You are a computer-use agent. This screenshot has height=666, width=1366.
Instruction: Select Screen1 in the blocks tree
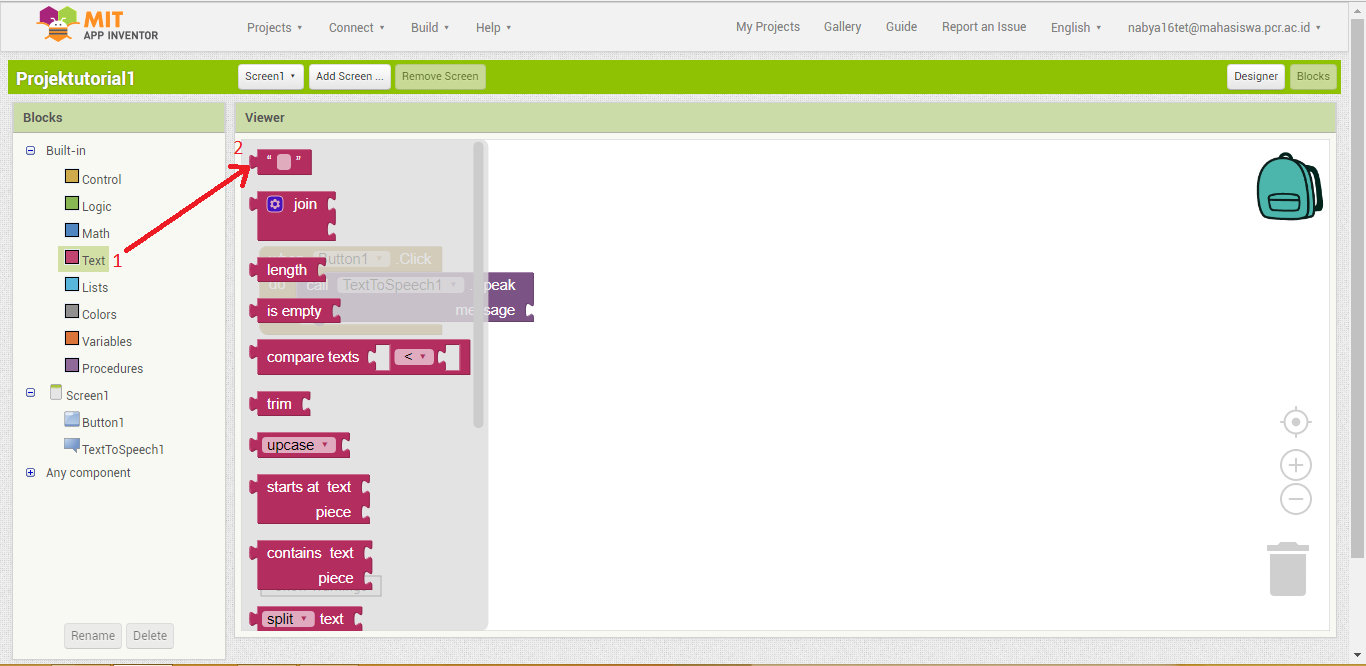click(79, 395)
